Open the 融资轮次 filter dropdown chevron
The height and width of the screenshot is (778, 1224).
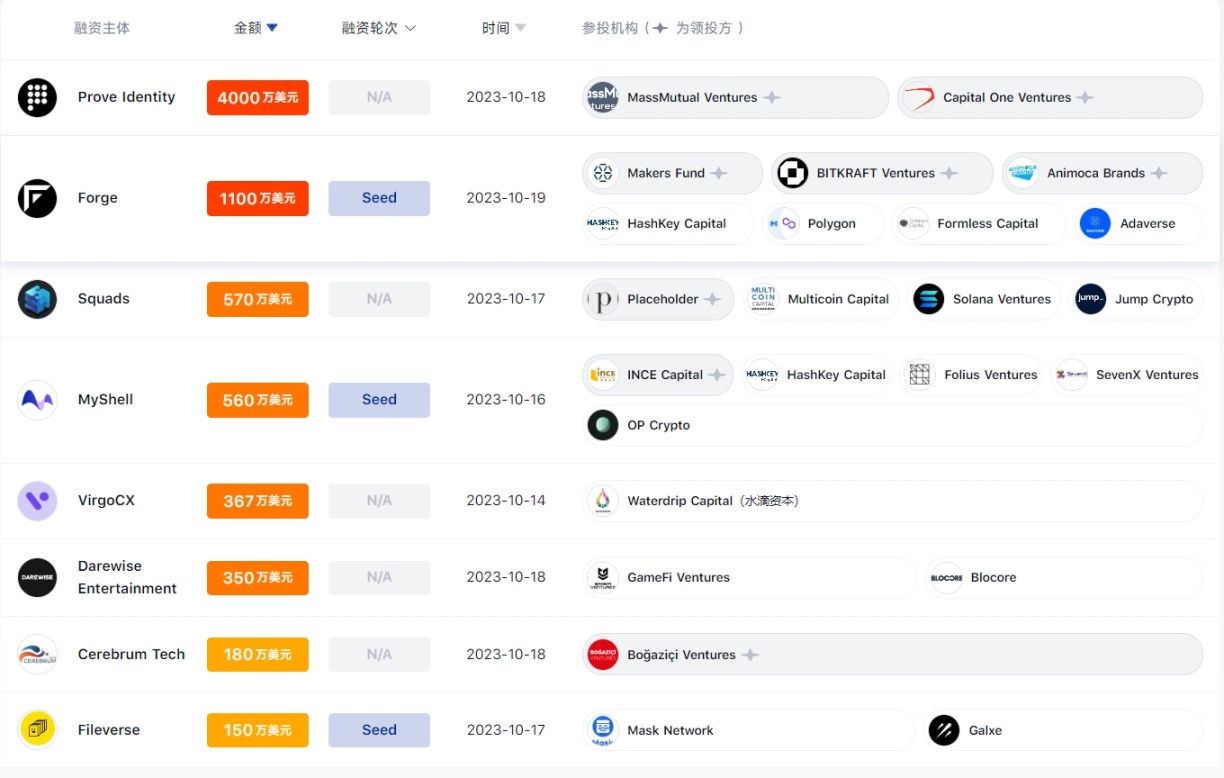[x=410, y=29]
